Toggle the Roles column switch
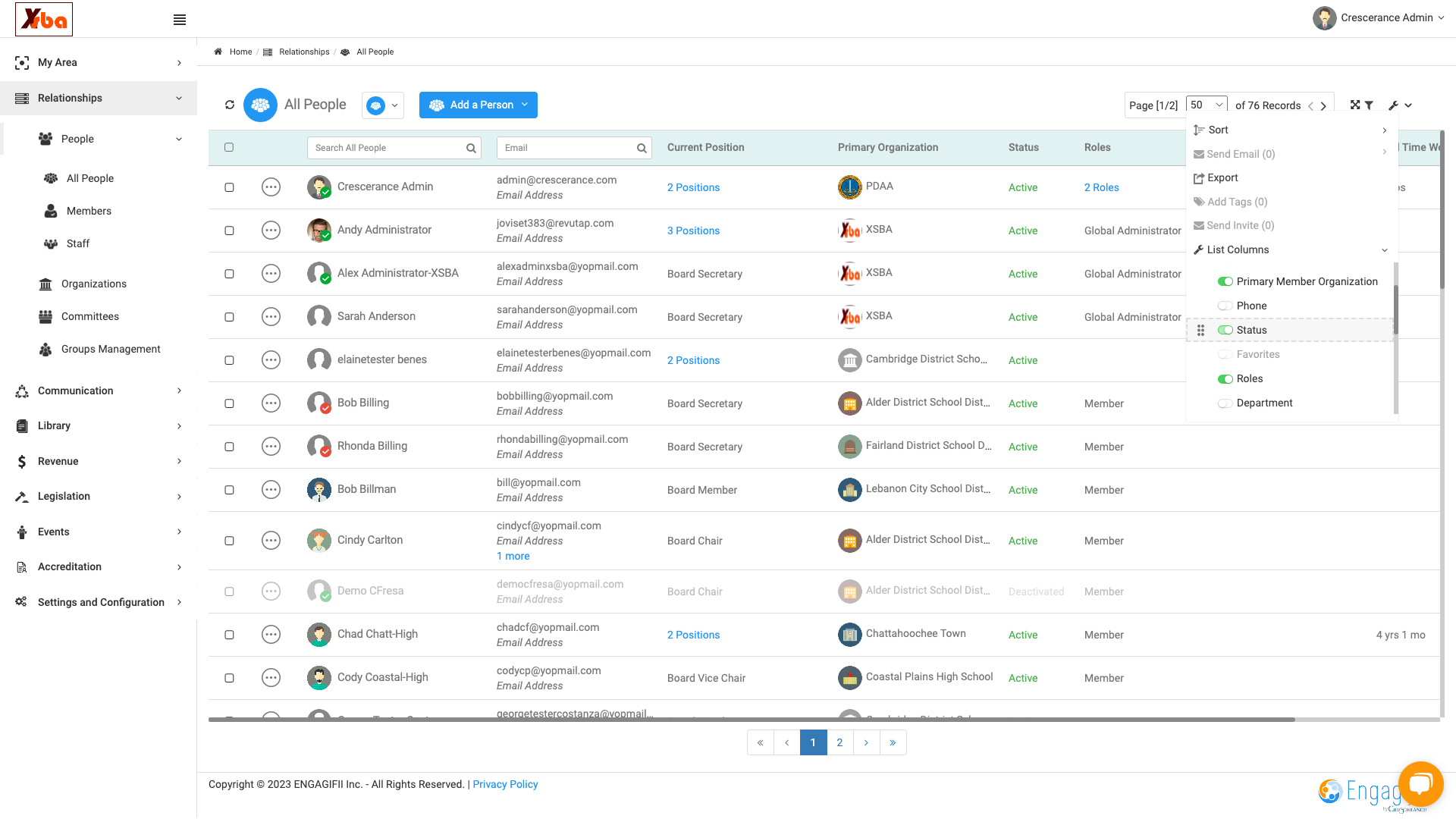1456x819 pixels. (1225, 378)
